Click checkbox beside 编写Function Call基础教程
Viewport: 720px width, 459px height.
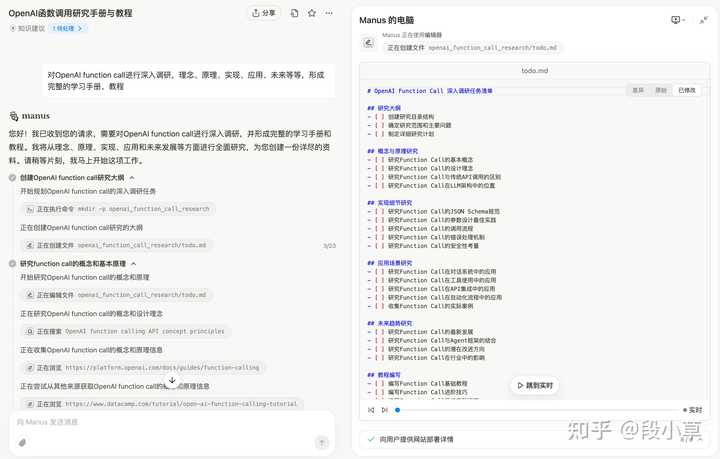point(379,384)
